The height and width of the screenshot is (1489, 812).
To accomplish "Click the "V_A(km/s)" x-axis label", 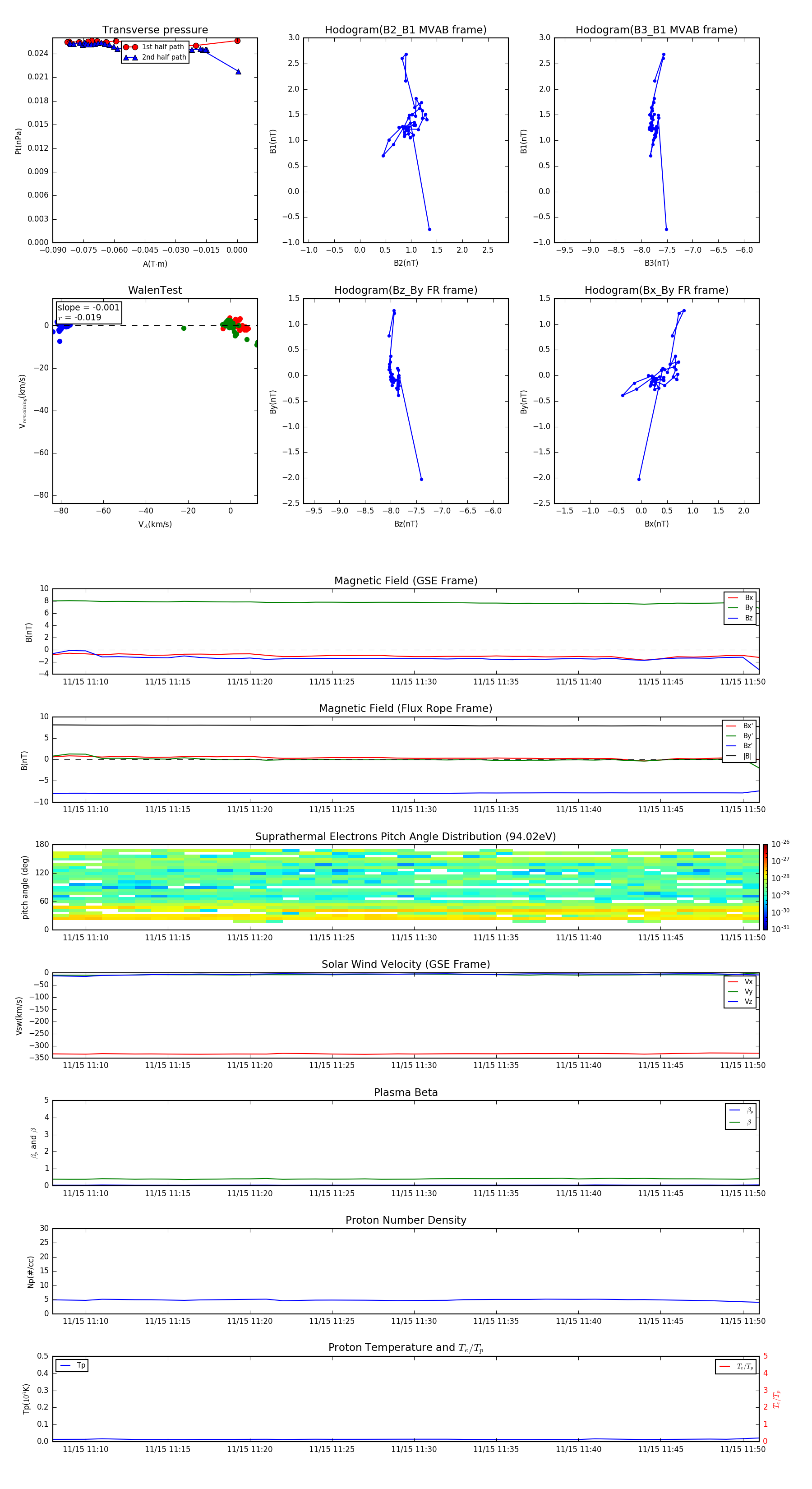I will tap(155, 524).
